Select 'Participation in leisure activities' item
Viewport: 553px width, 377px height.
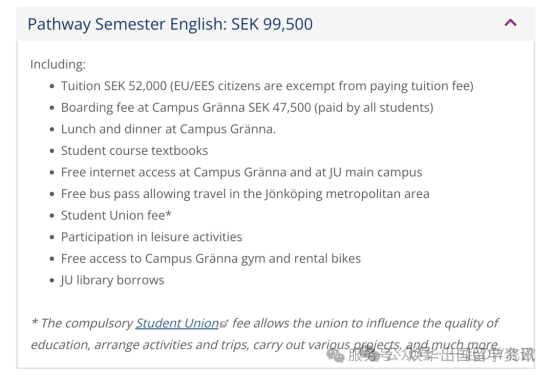[x=152, y=237]
